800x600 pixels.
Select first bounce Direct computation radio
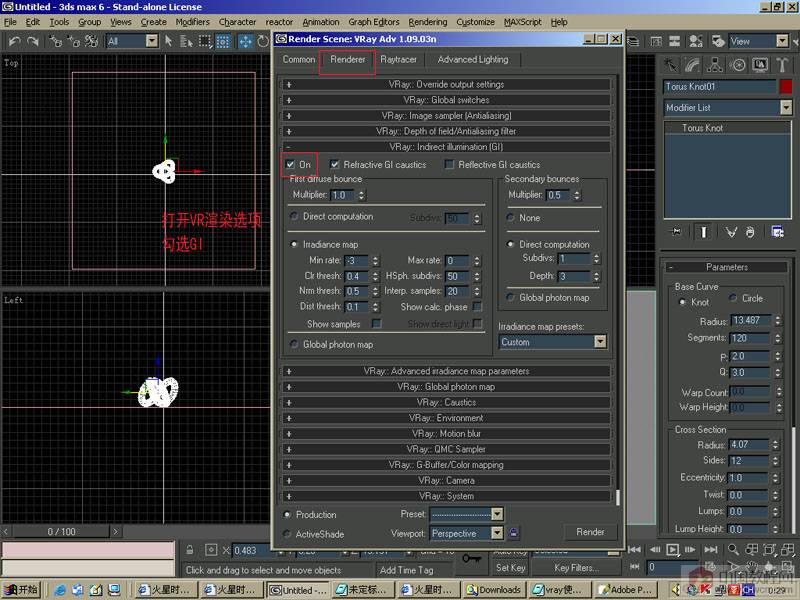(x=294, y=216)
